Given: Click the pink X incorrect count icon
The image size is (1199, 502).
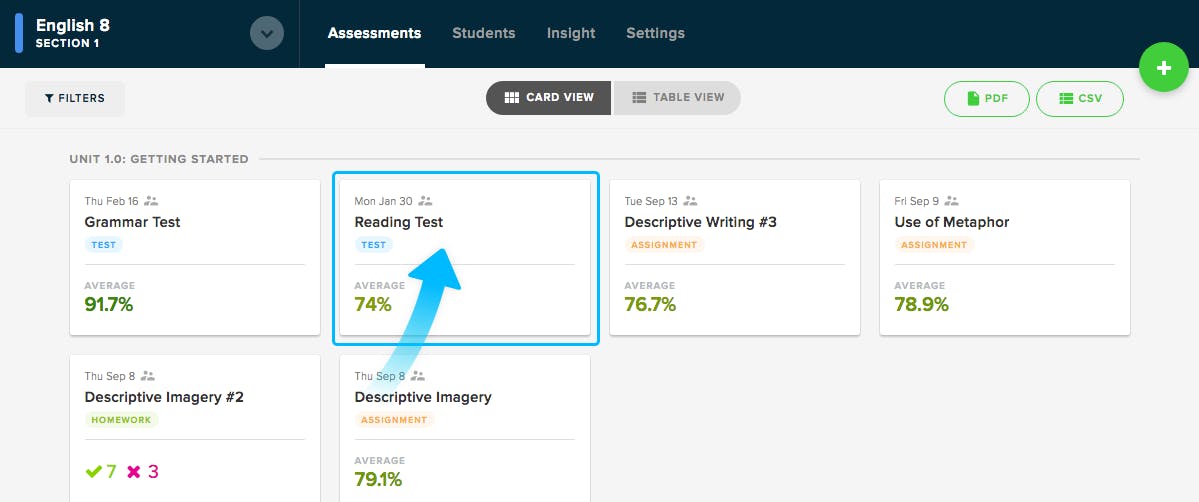Looking at the screenshot, I should (134, 471).
